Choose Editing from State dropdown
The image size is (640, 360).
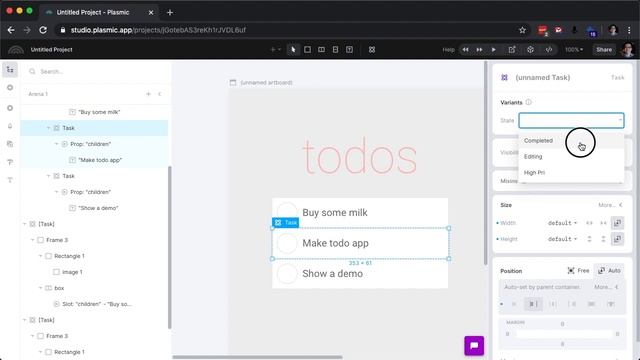tap(571, 156)
